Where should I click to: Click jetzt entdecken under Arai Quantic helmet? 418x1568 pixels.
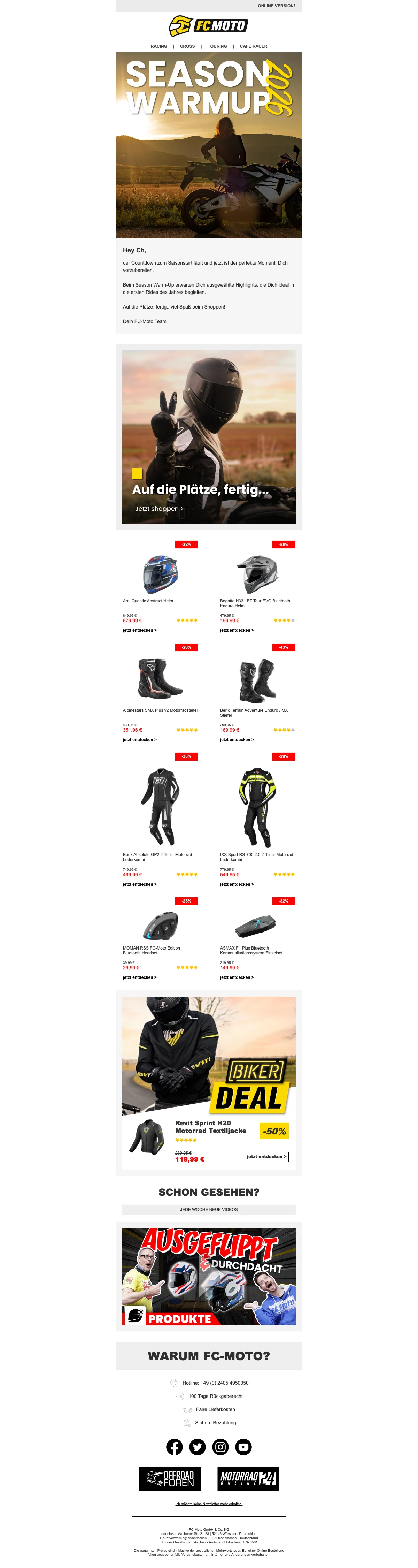tap(140, 630)
